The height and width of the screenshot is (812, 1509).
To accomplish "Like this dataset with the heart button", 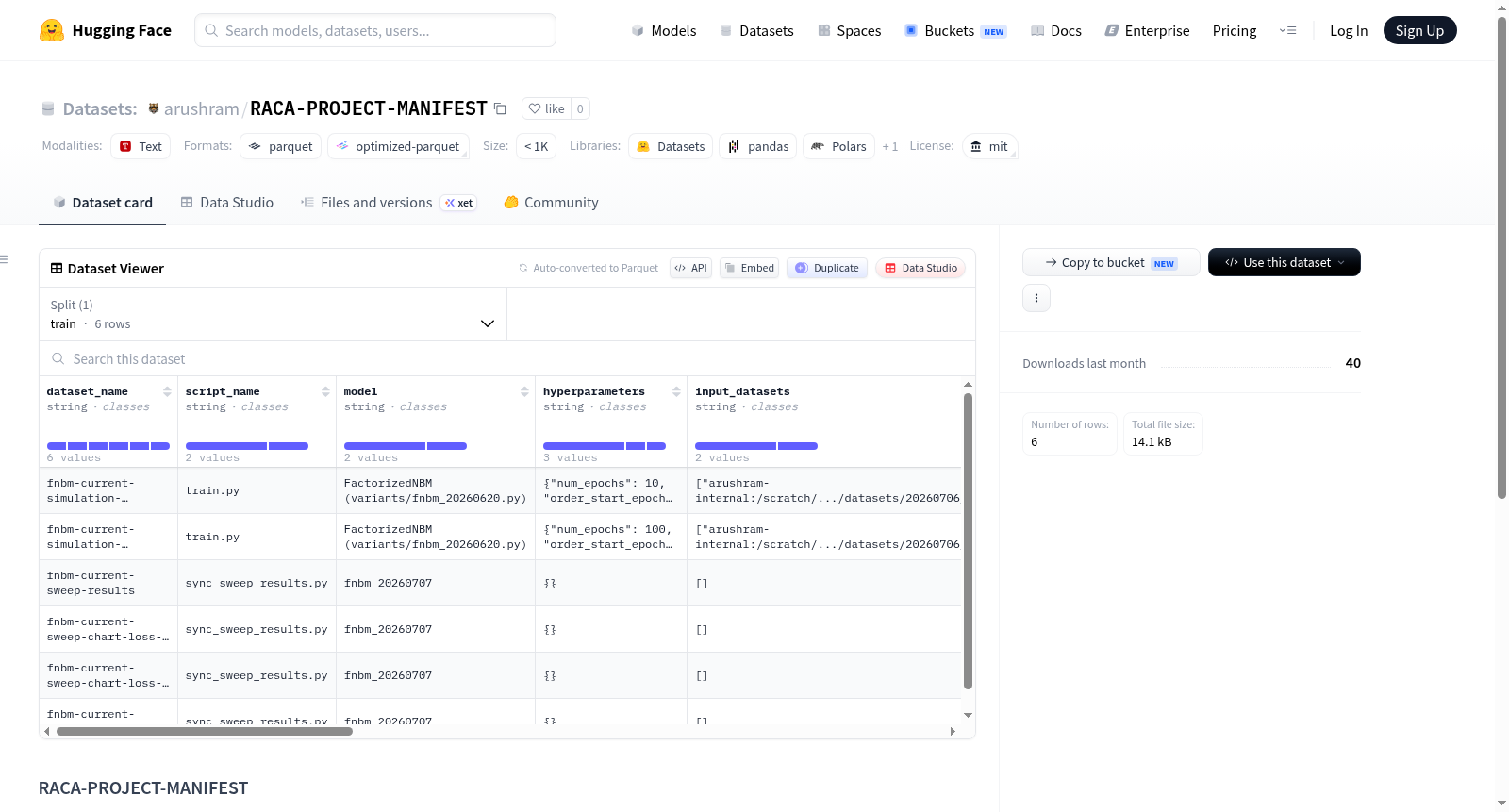I will click(547, 108).
